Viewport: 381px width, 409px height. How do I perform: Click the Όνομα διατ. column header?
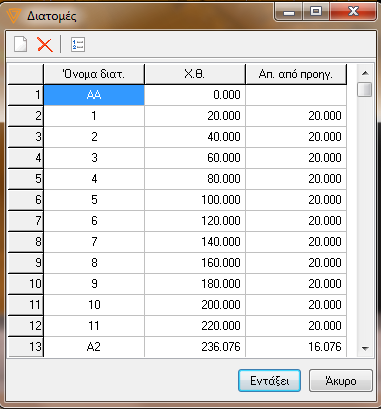(94, 74)
